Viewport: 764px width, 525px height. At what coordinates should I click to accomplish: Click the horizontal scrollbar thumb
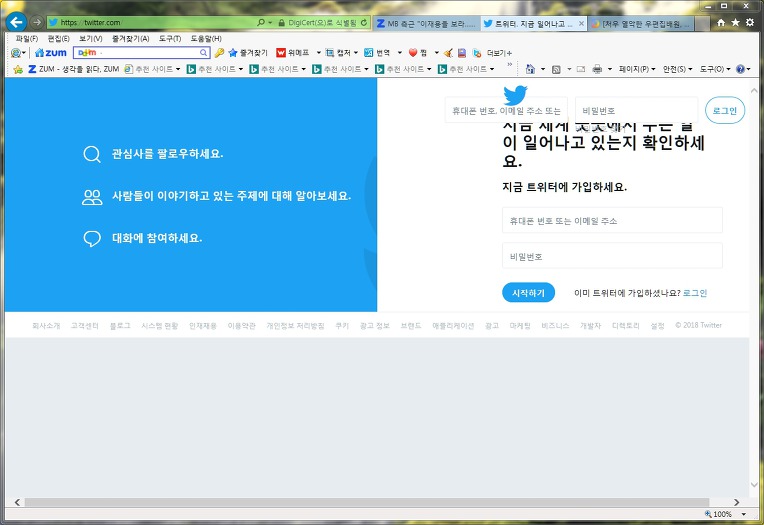point(367,502)
